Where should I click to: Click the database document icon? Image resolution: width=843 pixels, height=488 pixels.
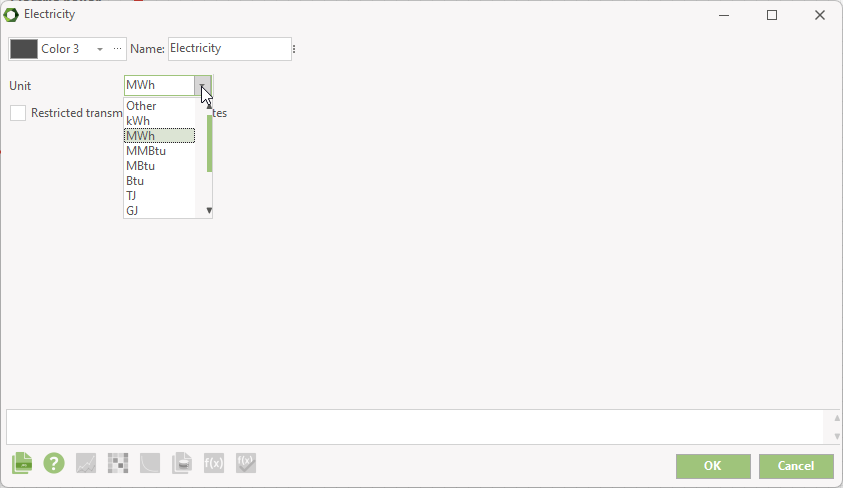point(182,463)
